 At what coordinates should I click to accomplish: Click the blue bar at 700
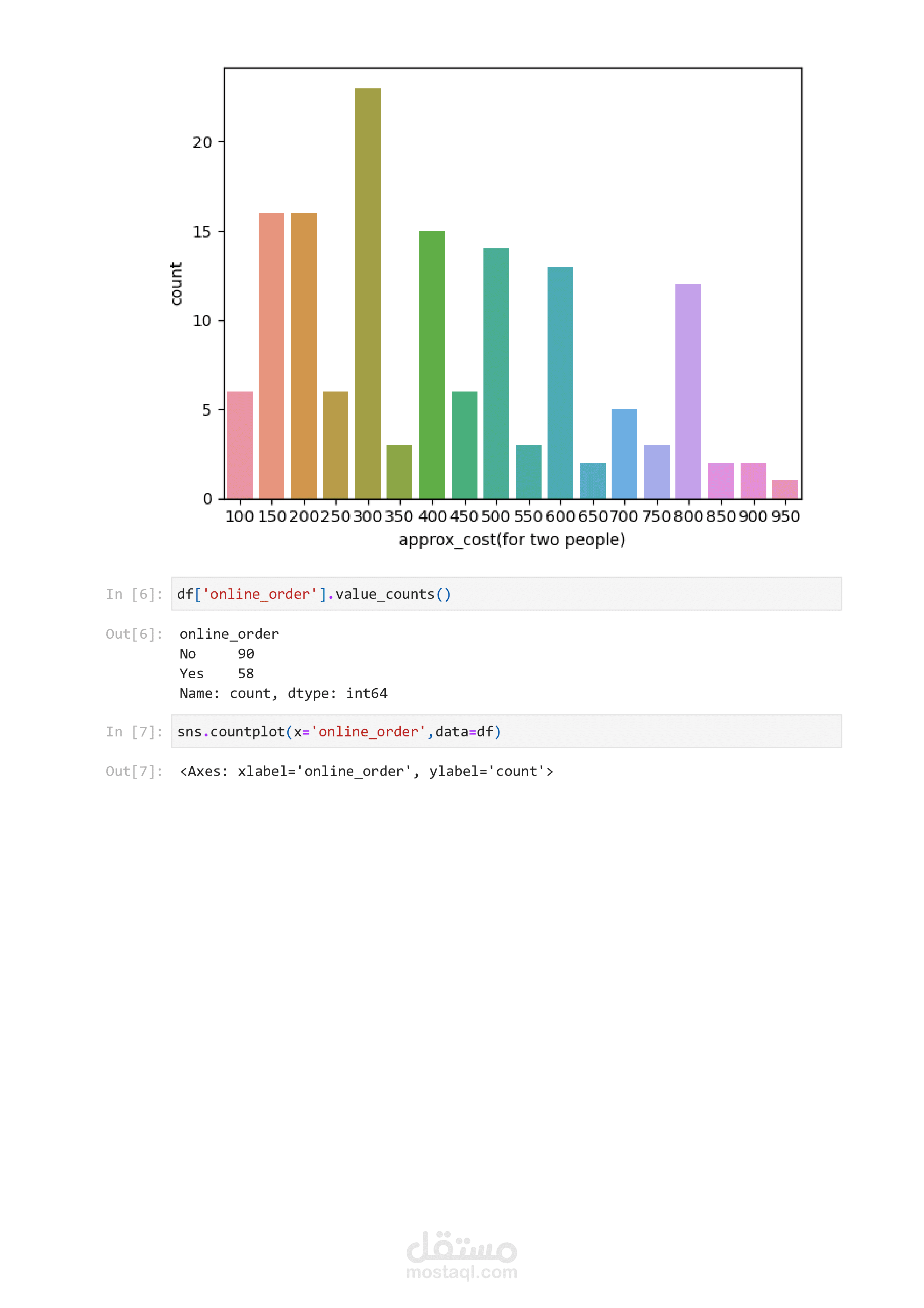tap(624, 453)
